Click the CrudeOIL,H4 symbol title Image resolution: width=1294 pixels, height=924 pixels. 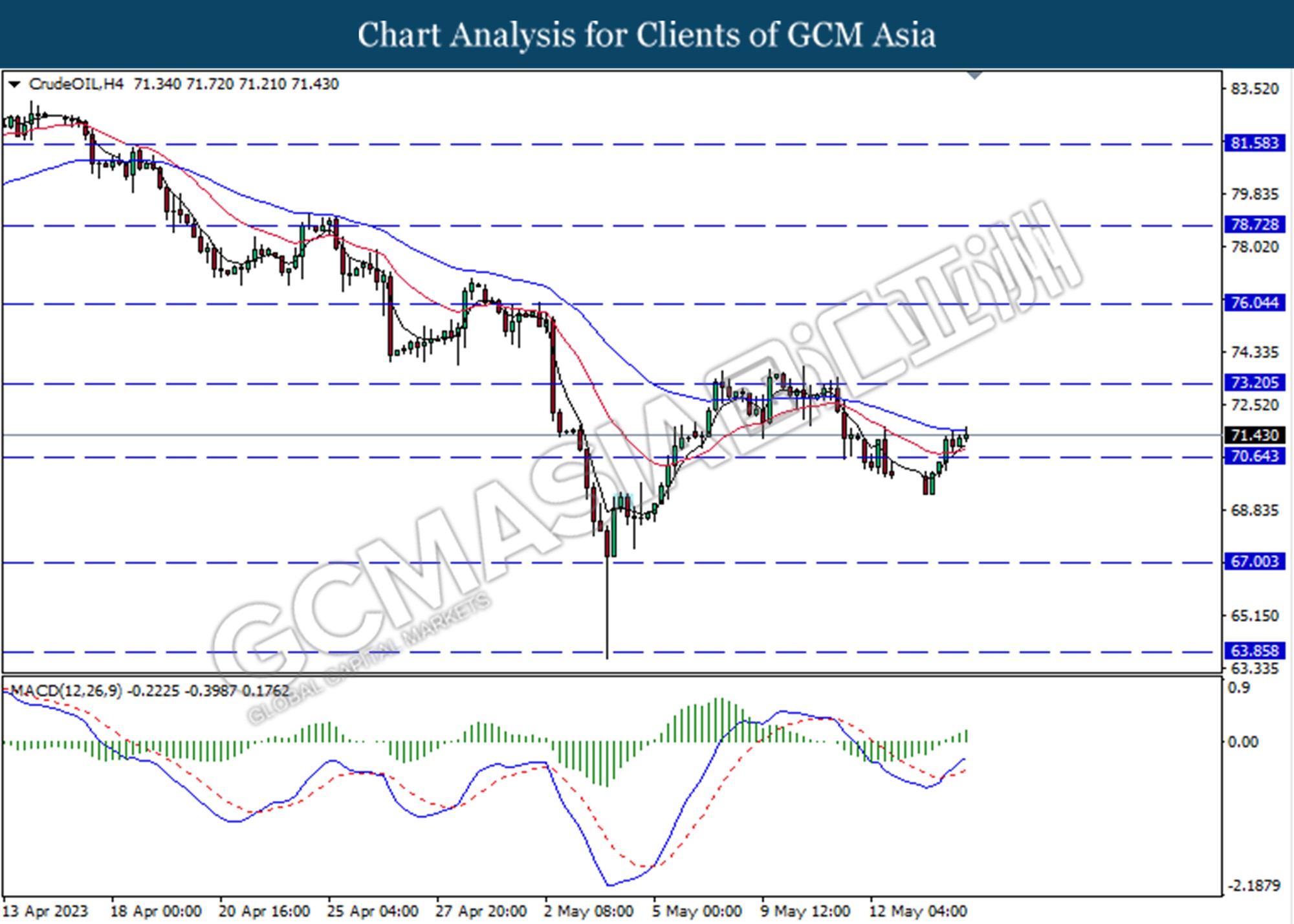pos(76,84)
